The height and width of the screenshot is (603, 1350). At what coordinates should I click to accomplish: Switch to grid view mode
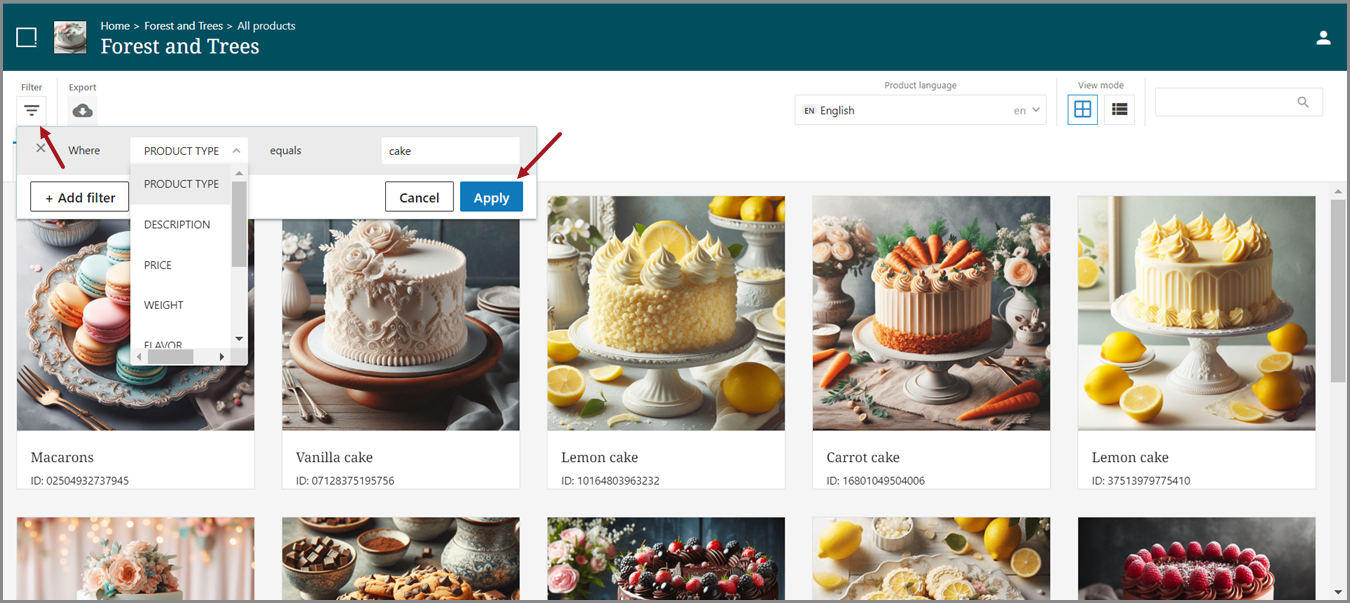pyautogui.click(x=1082, y=110)
